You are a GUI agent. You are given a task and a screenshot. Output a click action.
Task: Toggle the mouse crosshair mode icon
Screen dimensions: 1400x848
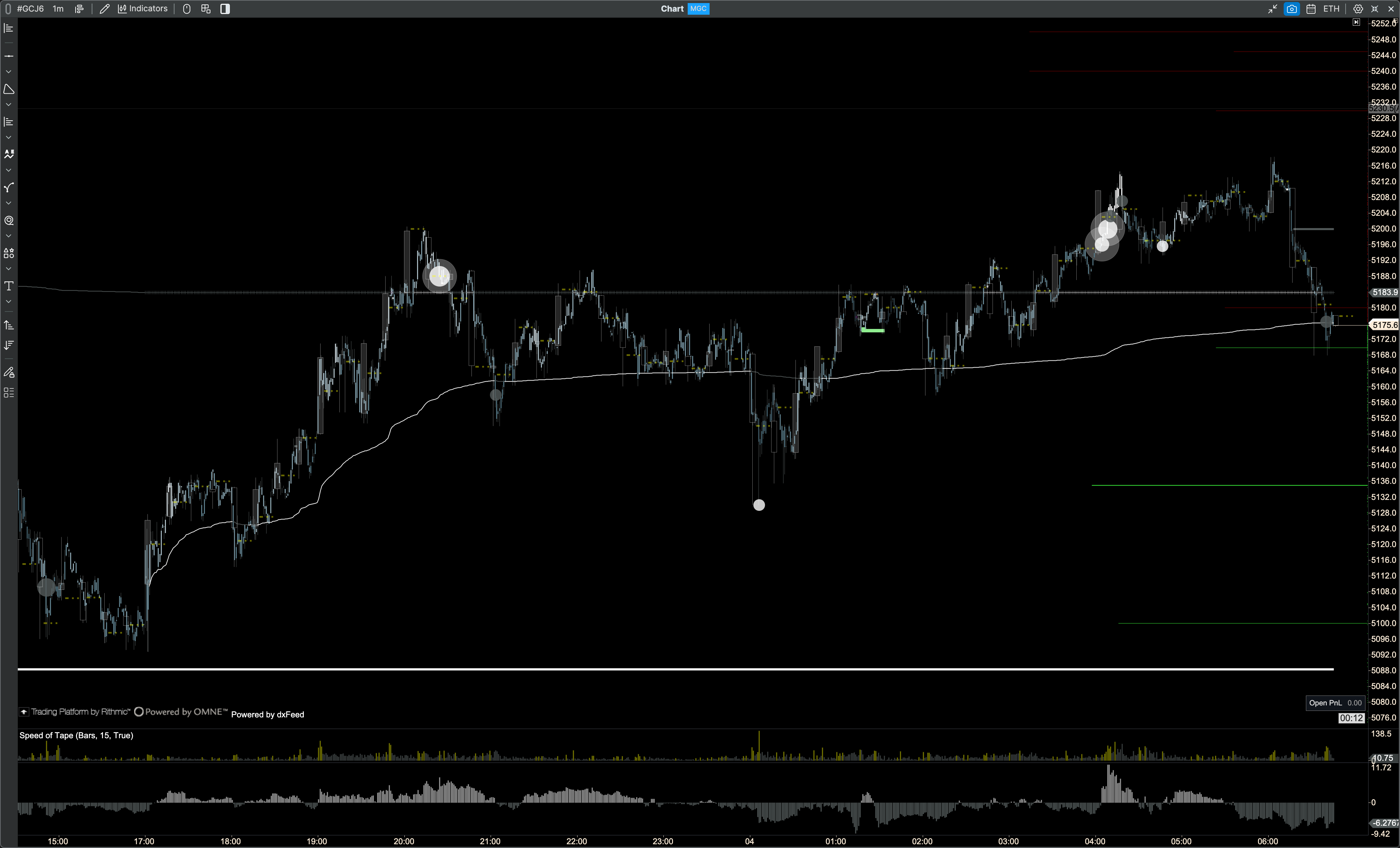186,9
